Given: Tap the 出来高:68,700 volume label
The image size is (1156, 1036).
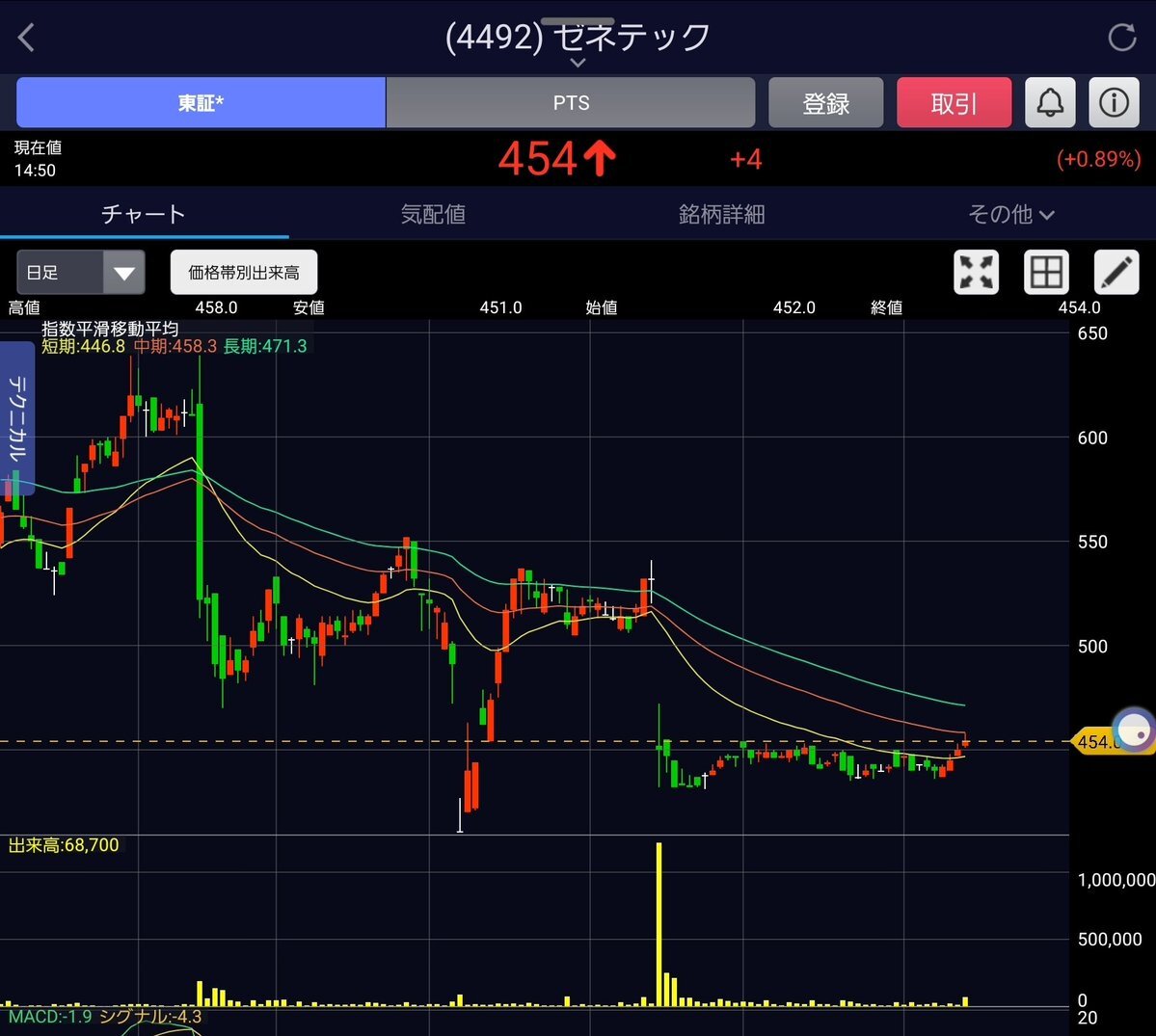Looking at the screenshot, I should (64, 845).
